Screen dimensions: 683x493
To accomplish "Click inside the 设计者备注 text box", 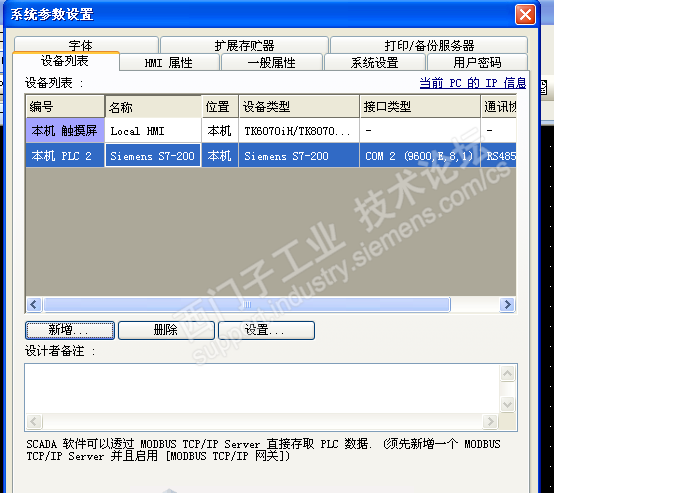I will click(x=262, y=389).
